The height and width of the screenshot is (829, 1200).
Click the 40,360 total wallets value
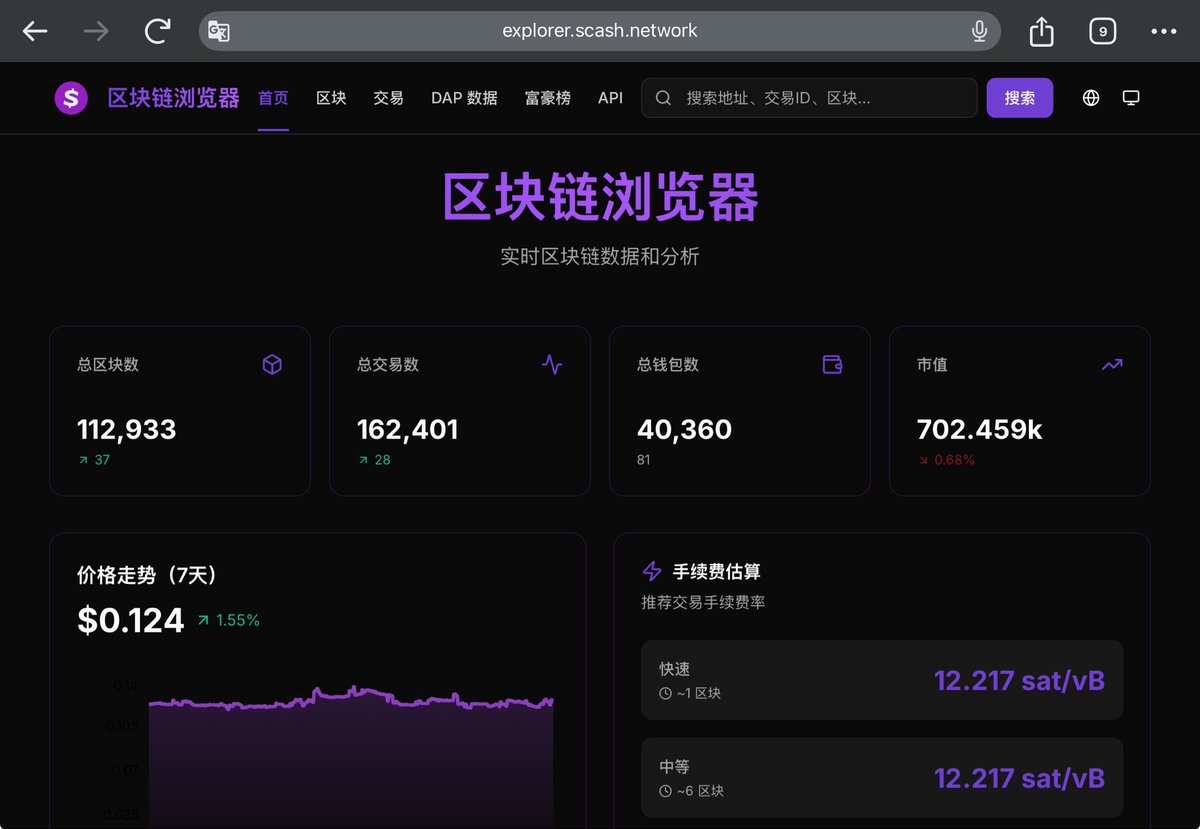(684, 430)
